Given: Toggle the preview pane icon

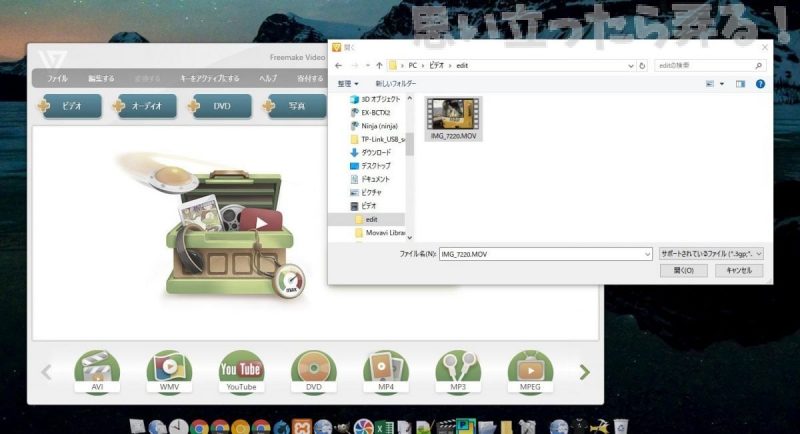Looking at the screenshot, I should (x=740, y=84).
